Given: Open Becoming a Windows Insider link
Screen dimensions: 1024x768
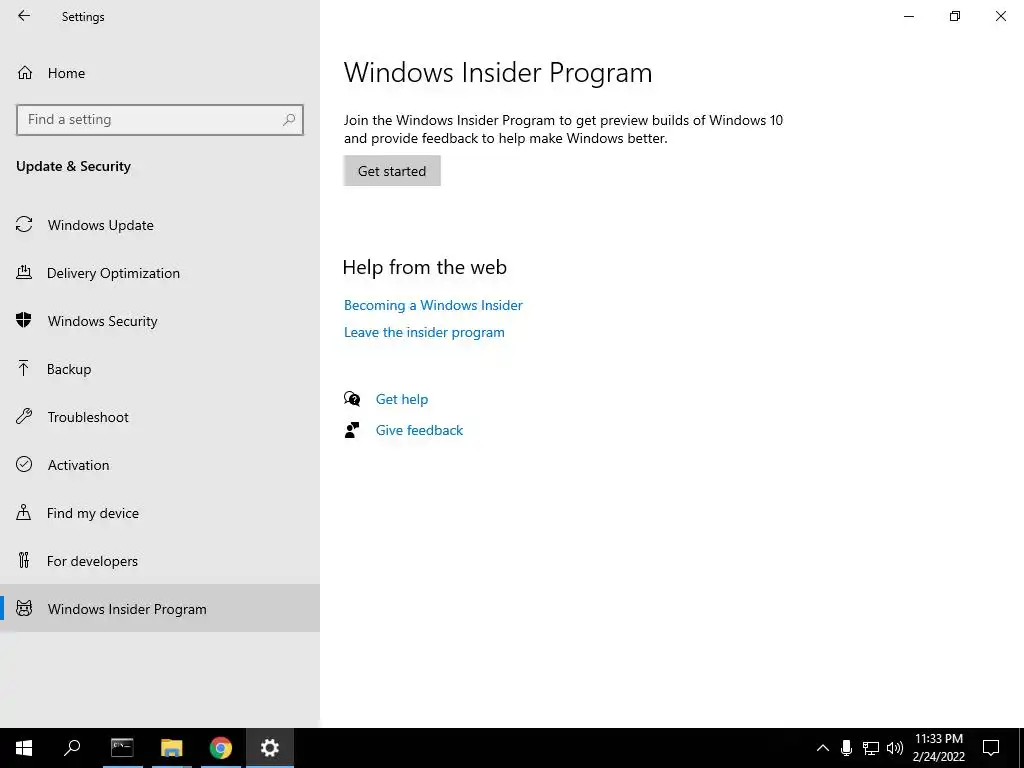Looking at the screenshot, I should click(433, 305).
